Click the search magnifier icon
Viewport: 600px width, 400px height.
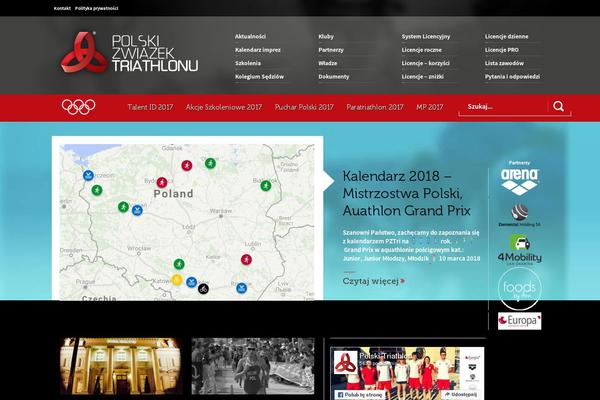click(558, 106)
